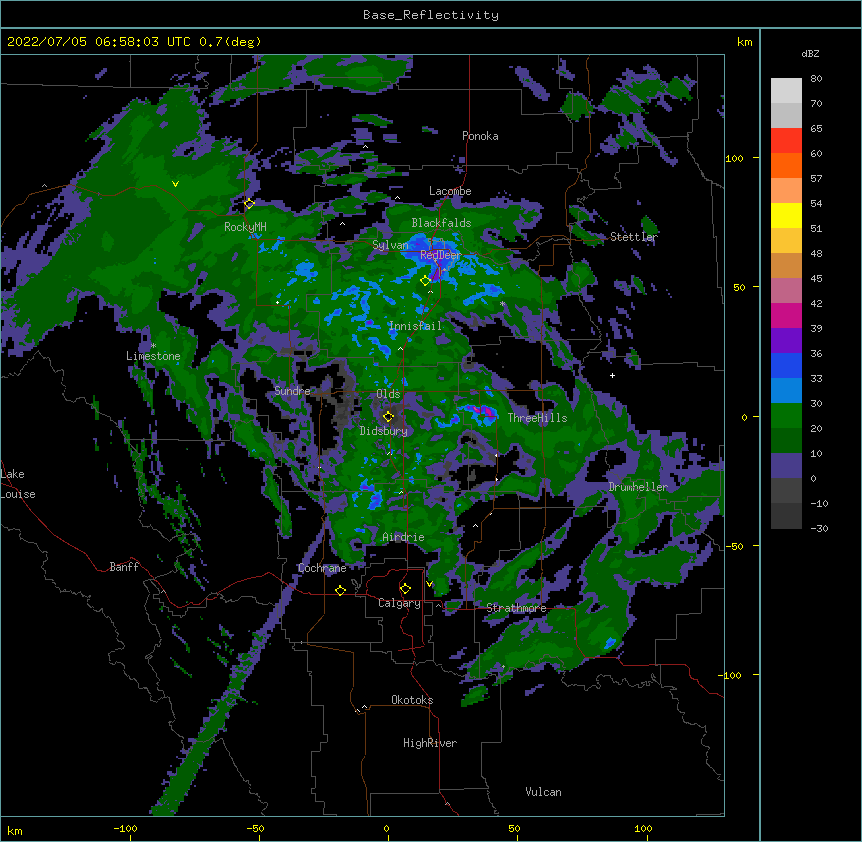Click the Ponoka label

point(480,136)
